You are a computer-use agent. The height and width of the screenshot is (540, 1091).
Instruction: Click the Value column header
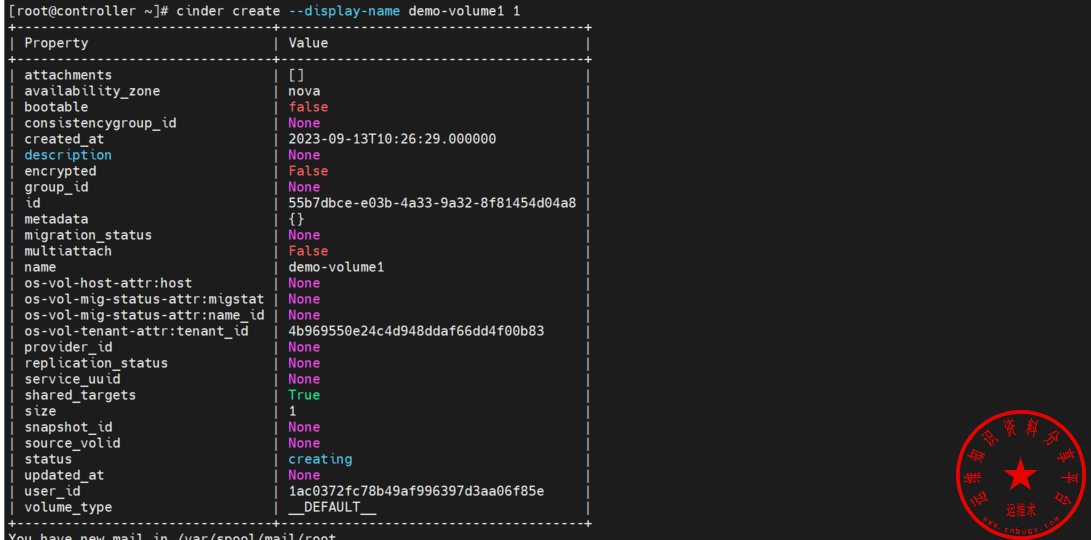click(308, 43)
